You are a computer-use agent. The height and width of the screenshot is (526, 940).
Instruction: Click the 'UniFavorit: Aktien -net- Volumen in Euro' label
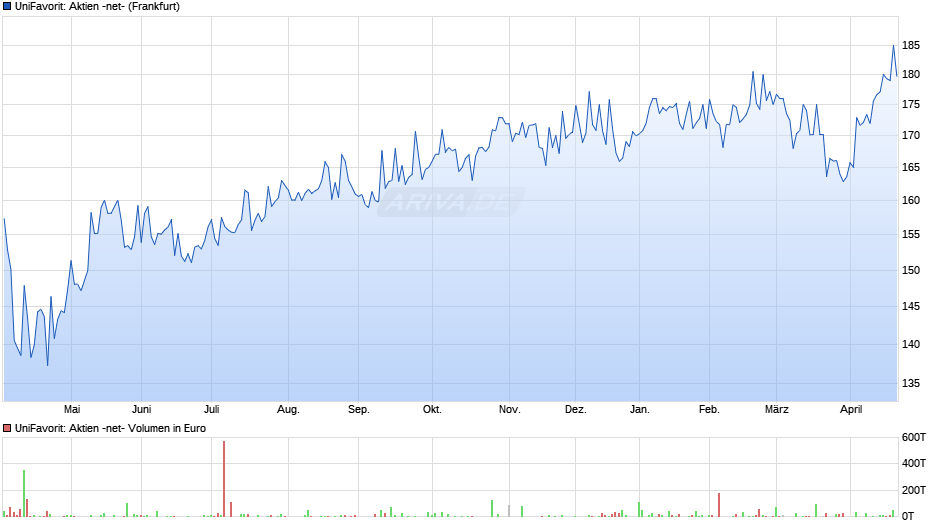click(x=110, y=428)
